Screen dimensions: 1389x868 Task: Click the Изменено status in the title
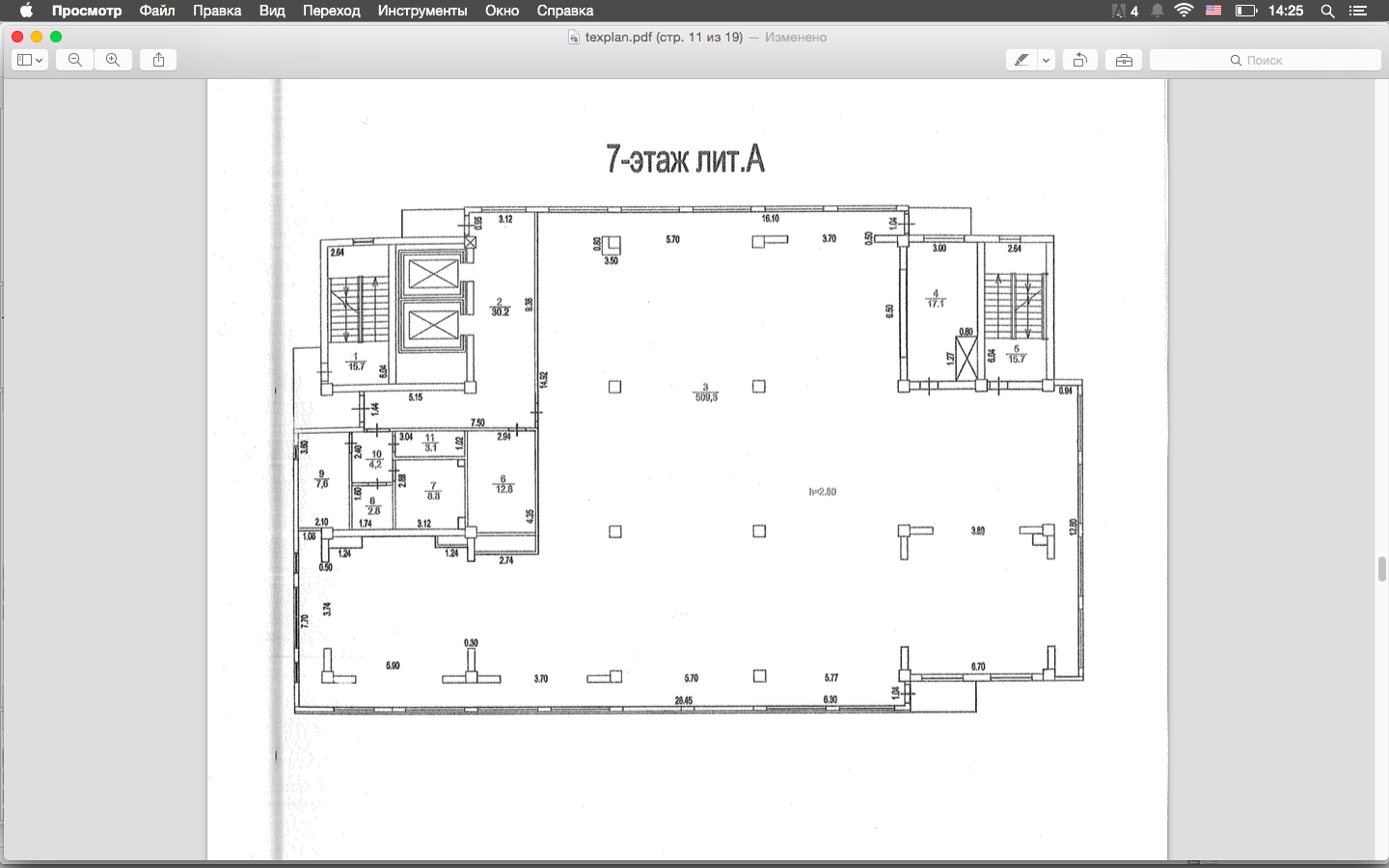[796, 37]
